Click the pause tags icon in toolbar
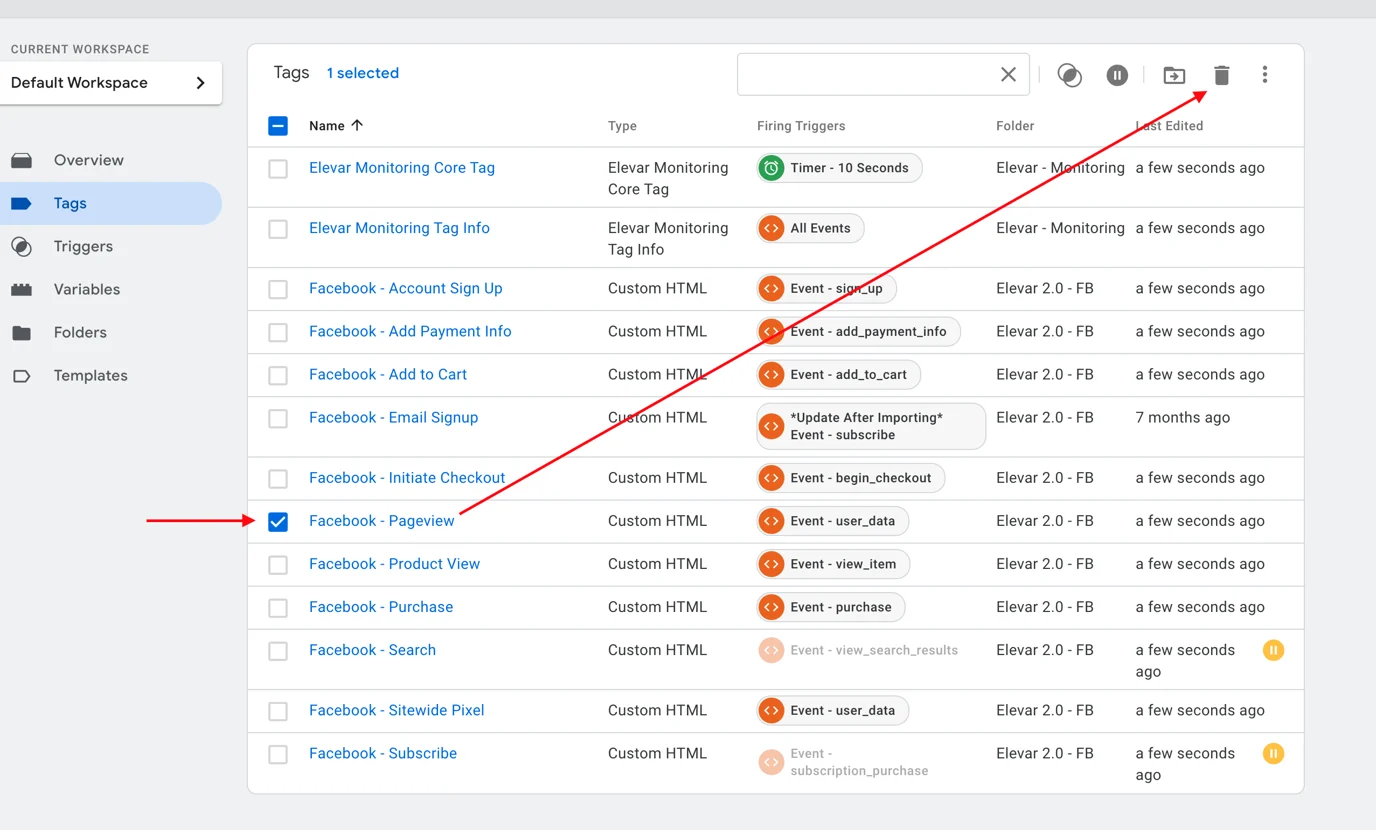Viewport: 1376px width, 830px height. [1117, 75]
